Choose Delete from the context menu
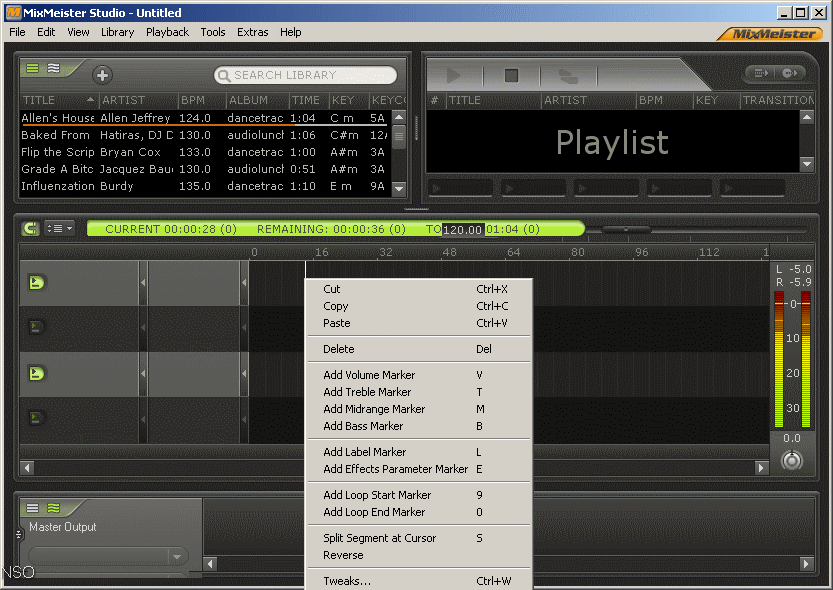This screenshot has height=590, width=833. pyautogui.click(x=419, y=349)
